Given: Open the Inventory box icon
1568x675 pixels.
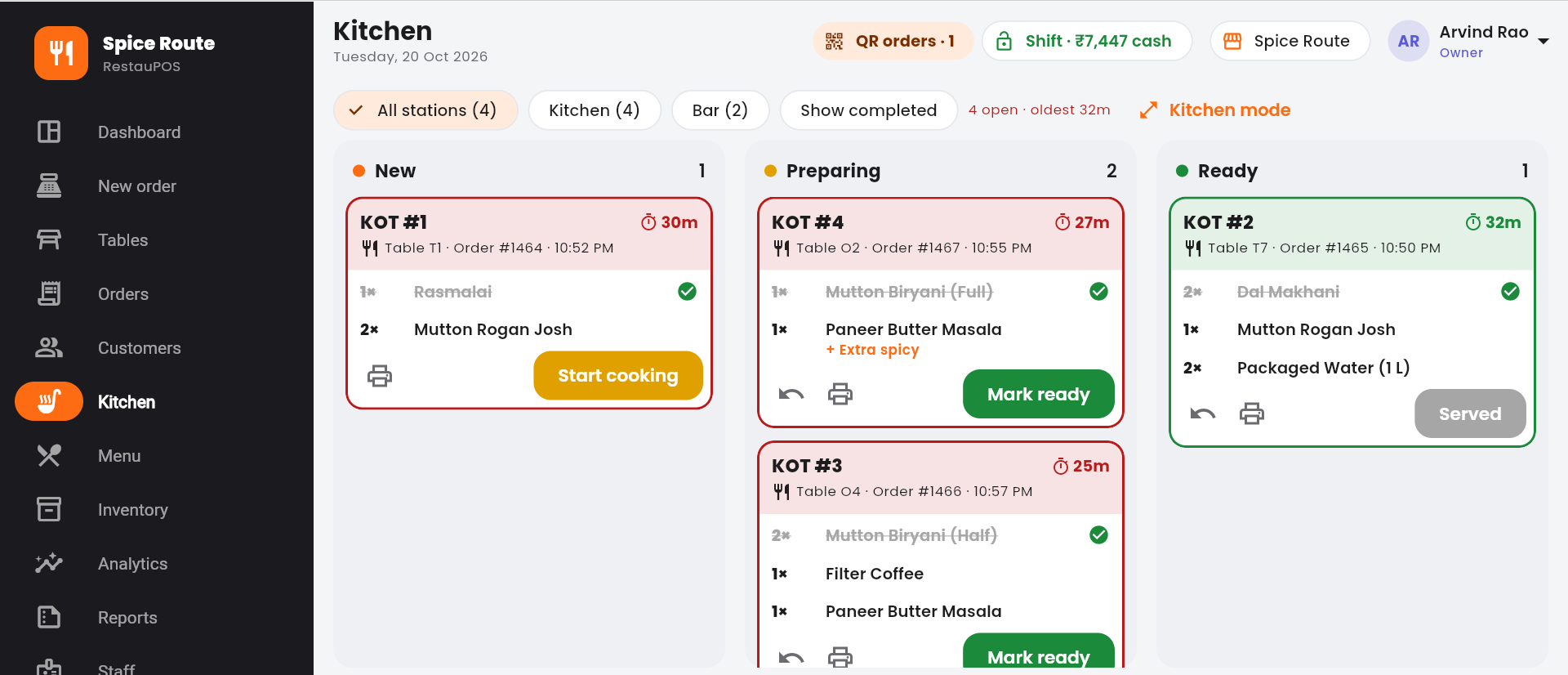Looking at the screenshot, I should pyautogui.click(x=49, y=509).
